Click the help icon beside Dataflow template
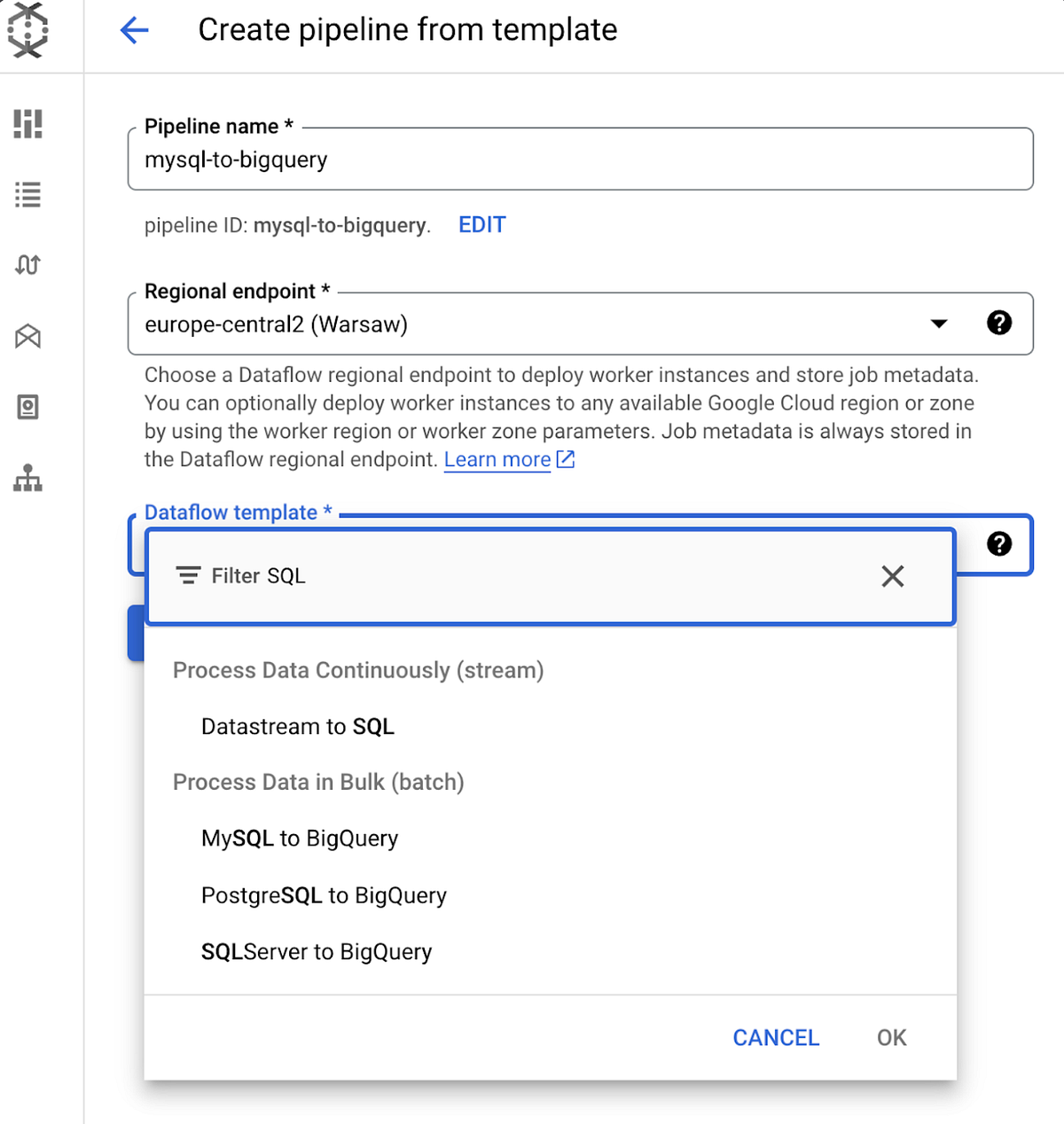This screenshot has width=1064, height=1124. (999, 545)
